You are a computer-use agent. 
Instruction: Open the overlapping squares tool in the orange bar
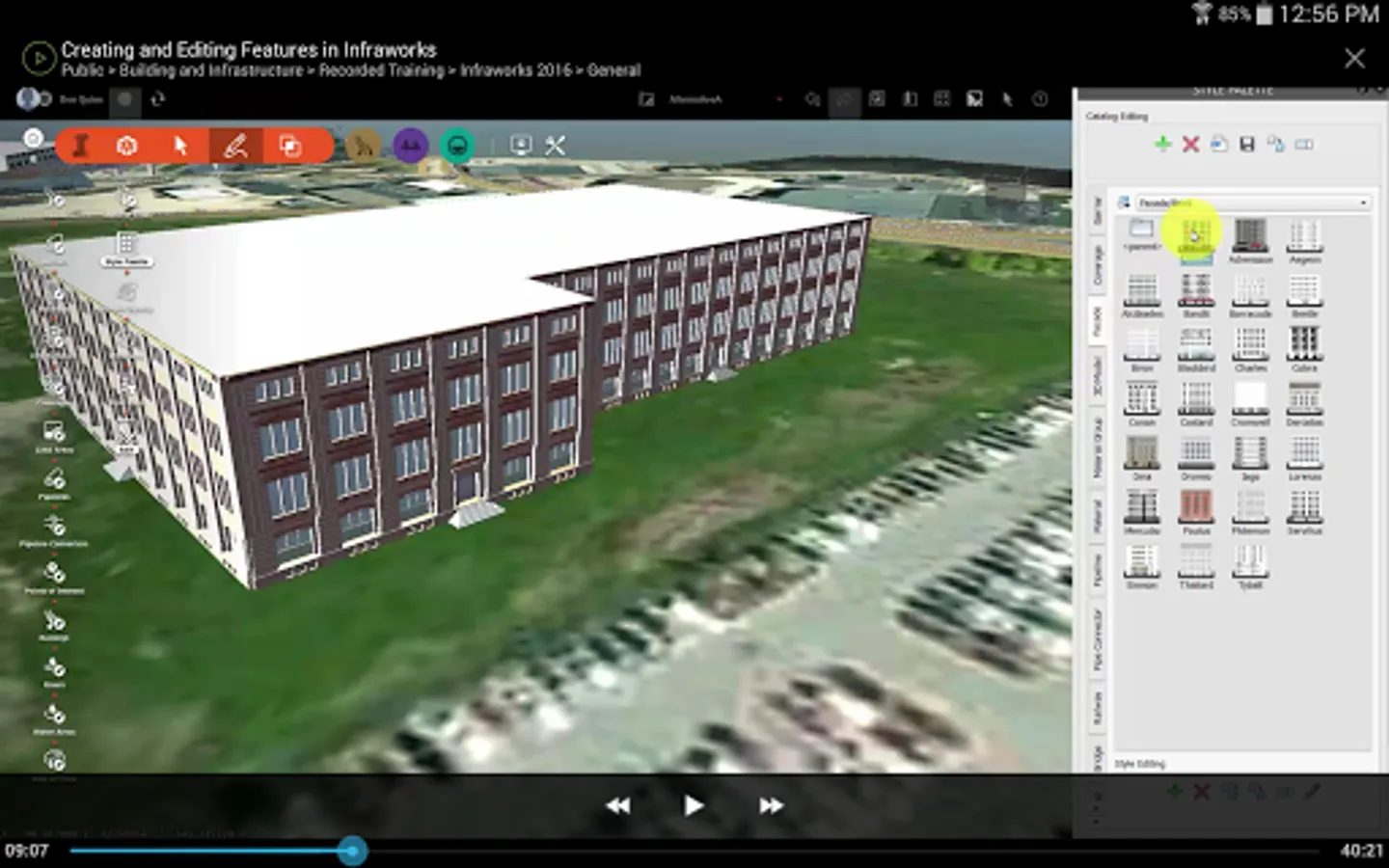pos(289,146)
